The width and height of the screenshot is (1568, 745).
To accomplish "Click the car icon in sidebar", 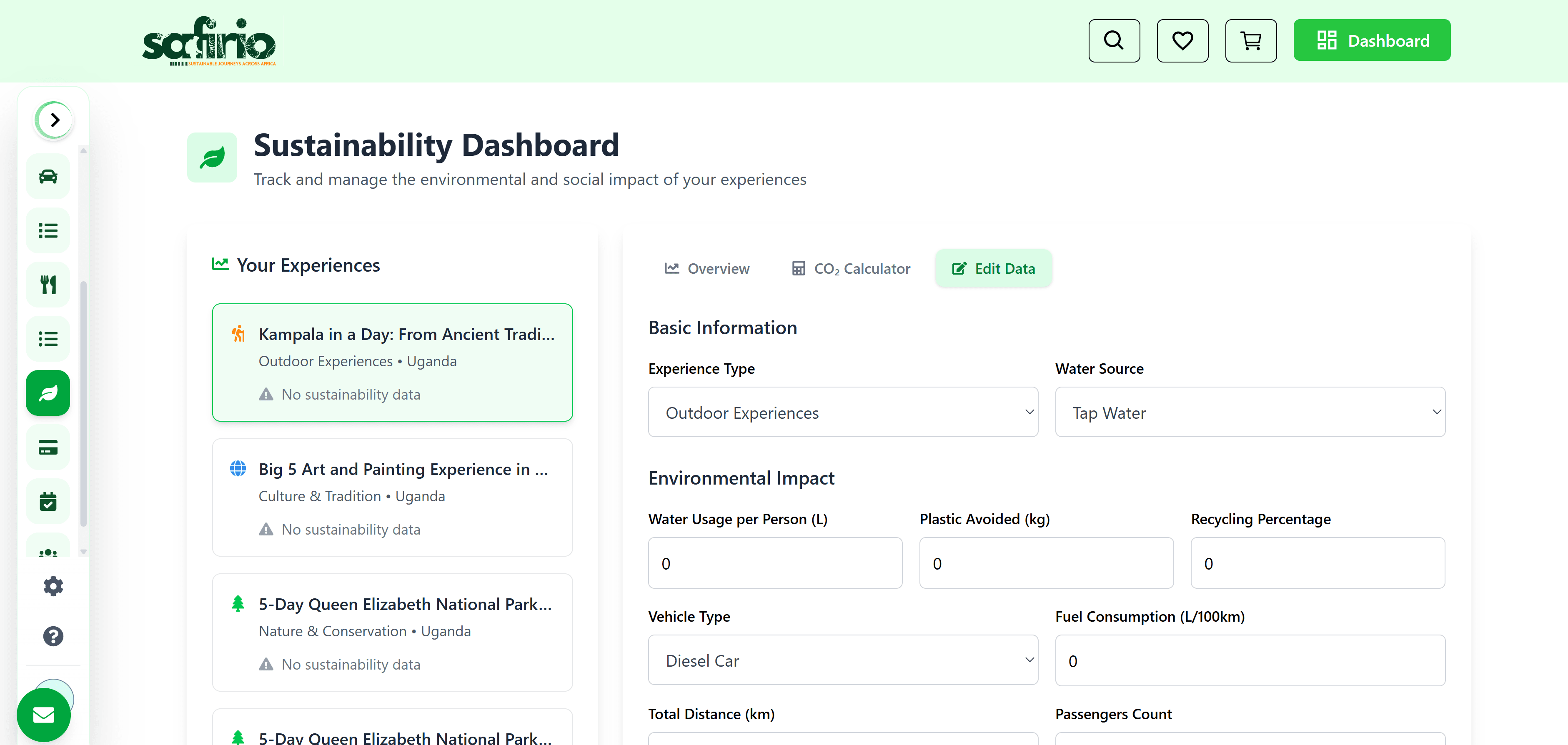I will click(x=48, y=177).
